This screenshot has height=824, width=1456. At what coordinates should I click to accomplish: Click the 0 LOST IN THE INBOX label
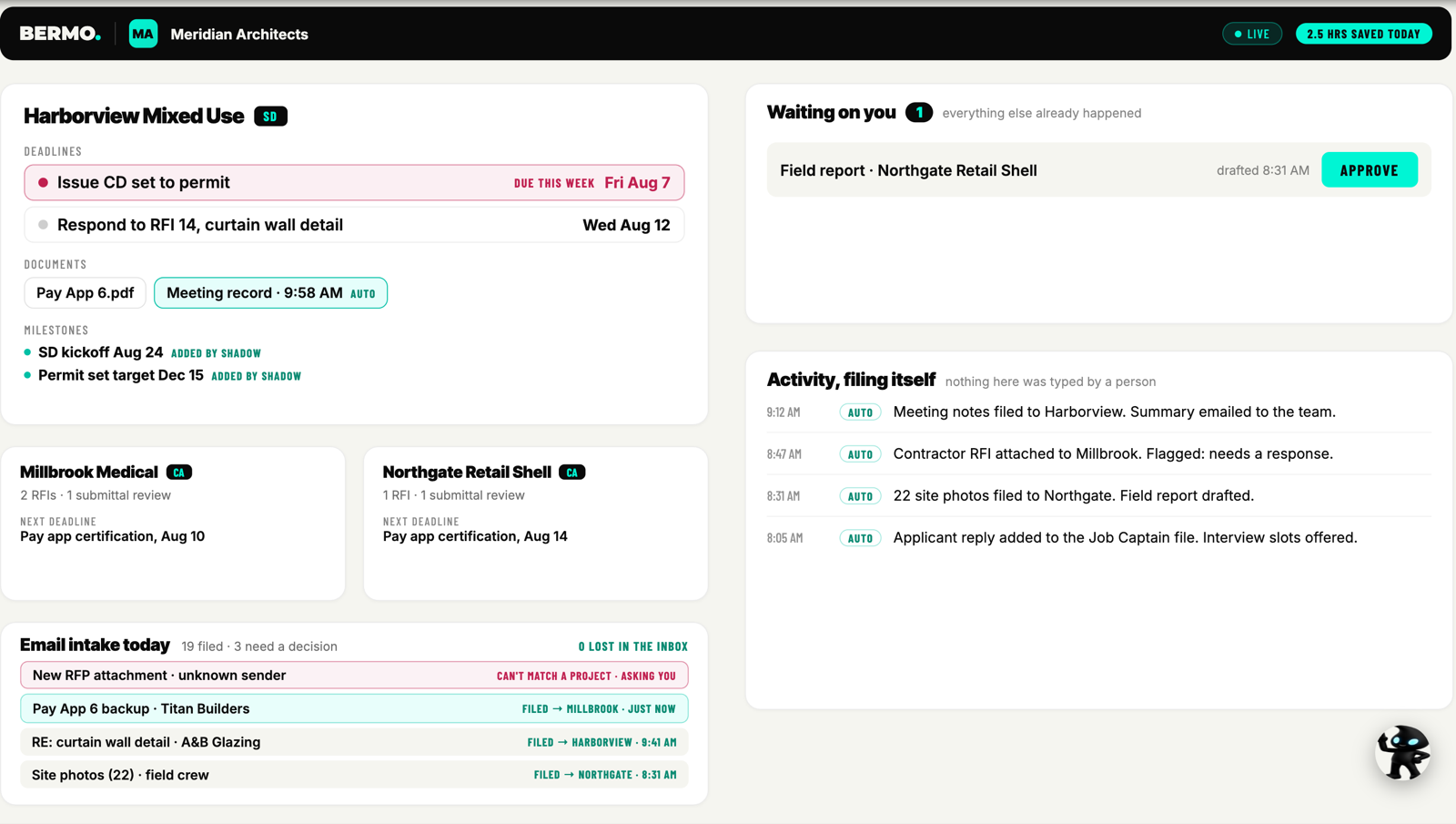[x=633, y=646]
